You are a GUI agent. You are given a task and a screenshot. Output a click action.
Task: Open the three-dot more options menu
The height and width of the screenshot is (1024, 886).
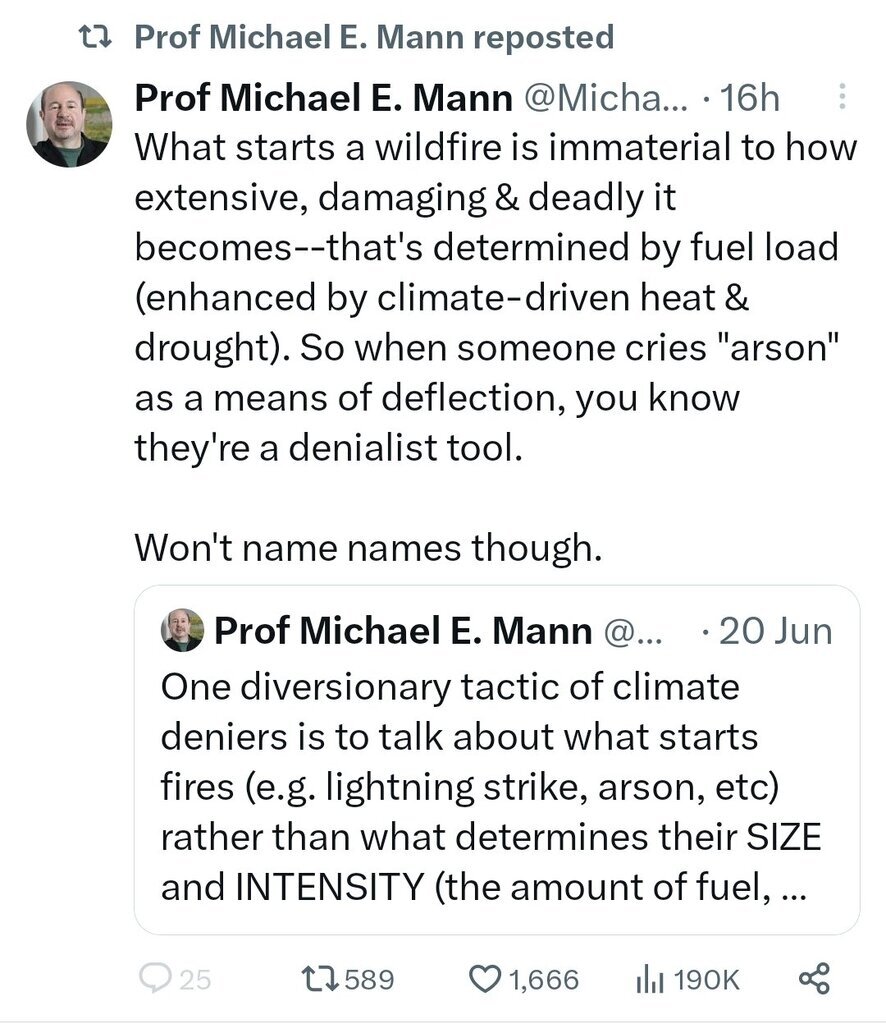point(842,97)
